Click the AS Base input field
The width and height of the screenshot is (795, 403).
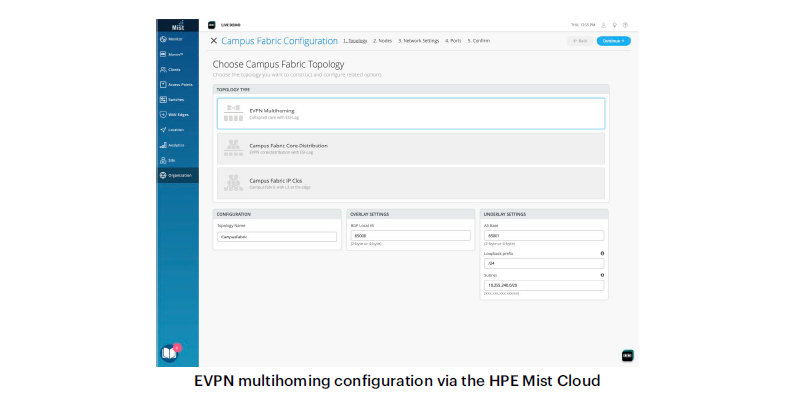(544, 236)
